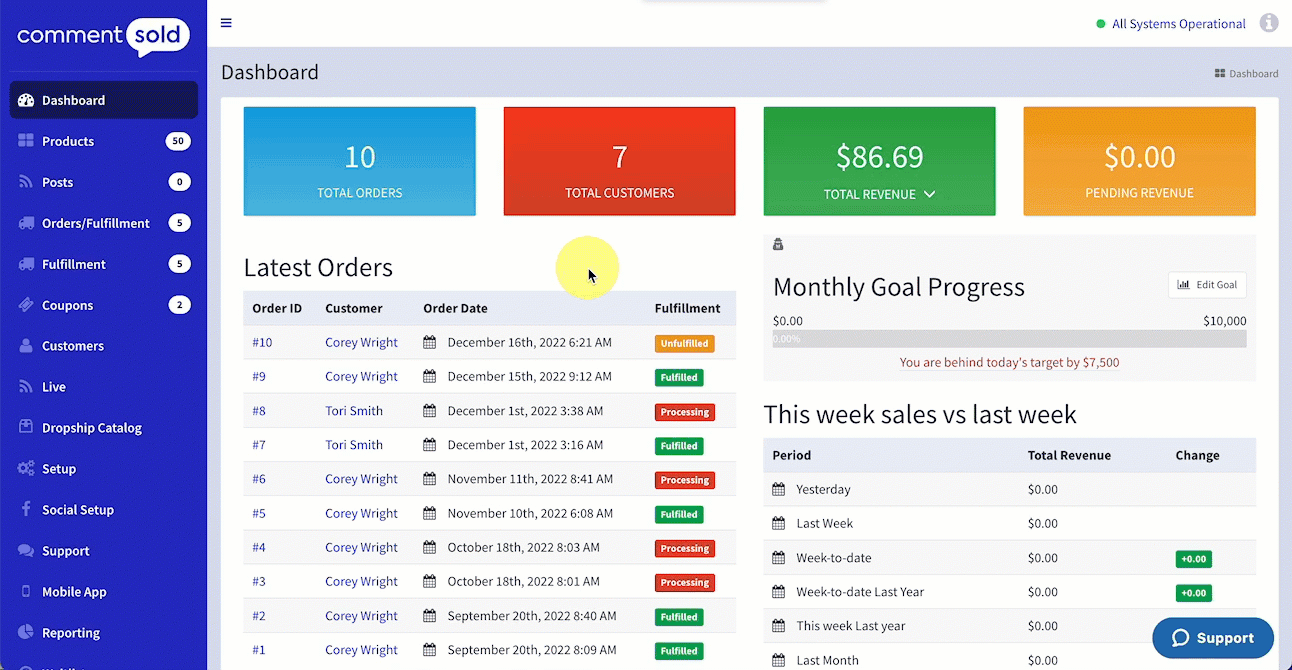Open Products in the sidebar
This screenshot has width=1292, height=670.
[104, 141]
